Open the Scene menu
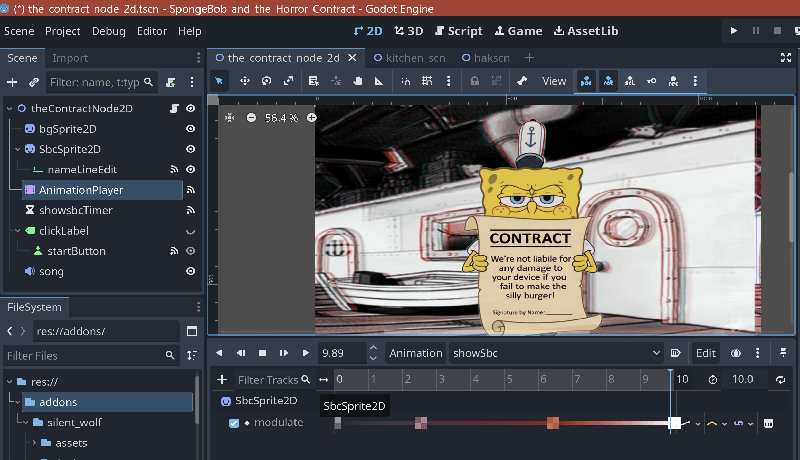The width and height of the screenshot is (800, 460). tap(19, 31)
